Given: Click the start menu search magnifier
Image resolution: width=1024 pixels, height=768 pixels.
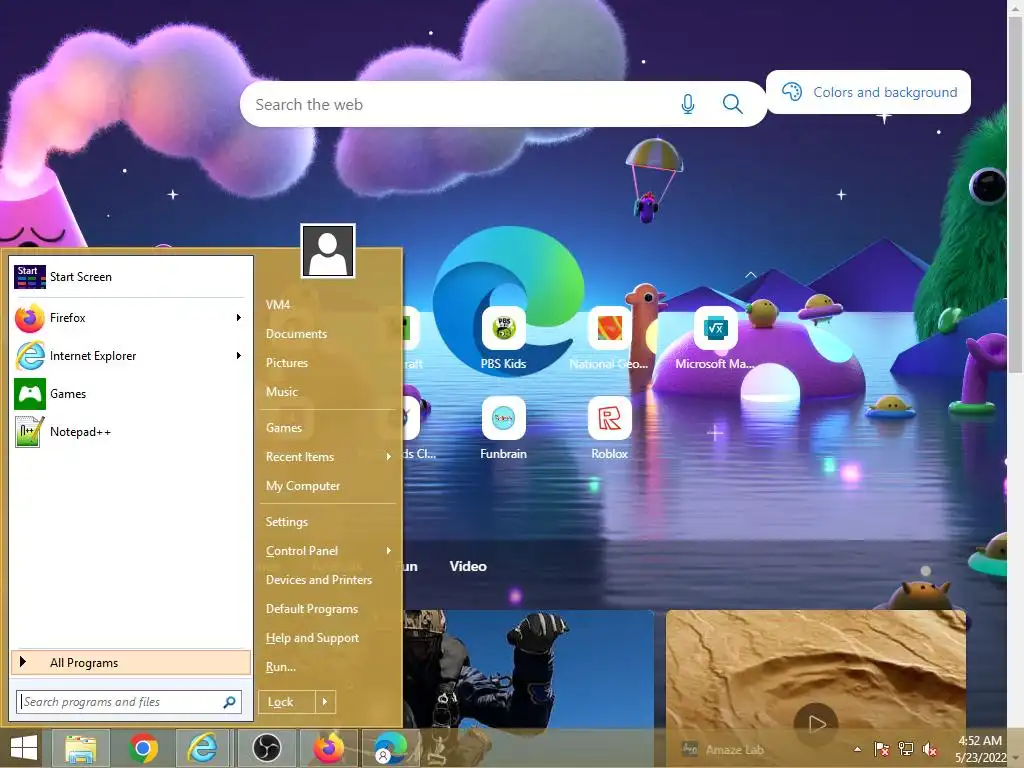Looking at the screenshot, I should tap(229, 702).
